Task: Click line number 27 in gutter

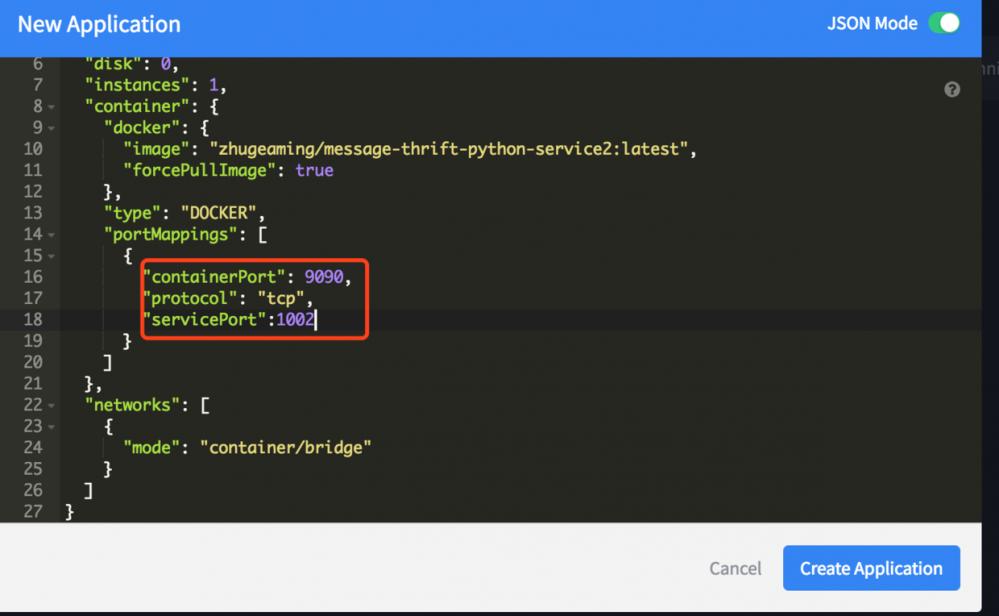Action: click(33, 511)
